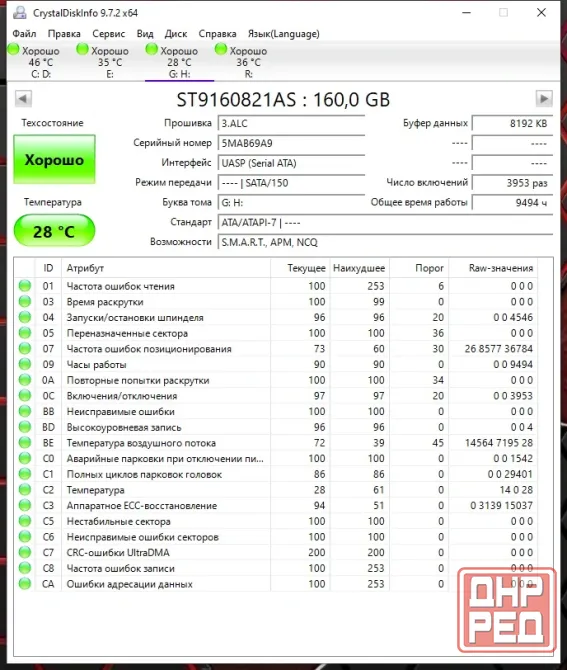
Task: Click the Порог column header
Action: (419, 268)
